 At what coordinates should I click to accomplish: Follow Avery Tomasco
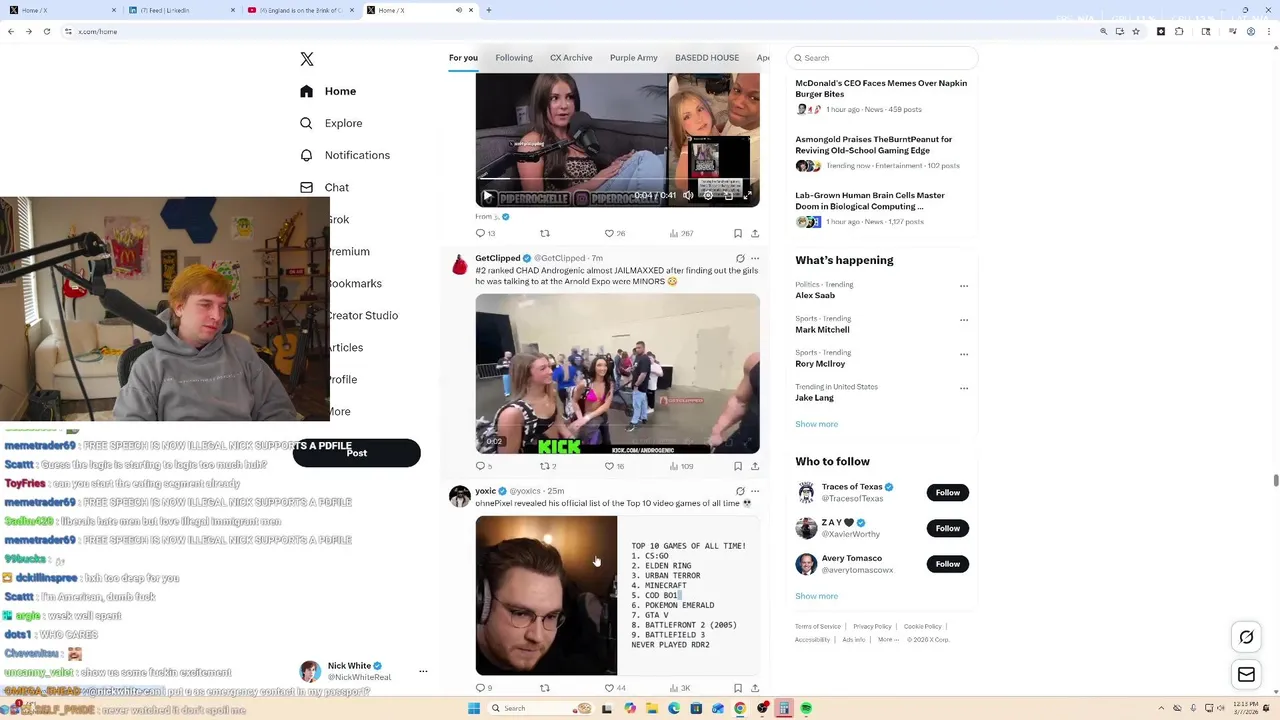coord(948,564)
